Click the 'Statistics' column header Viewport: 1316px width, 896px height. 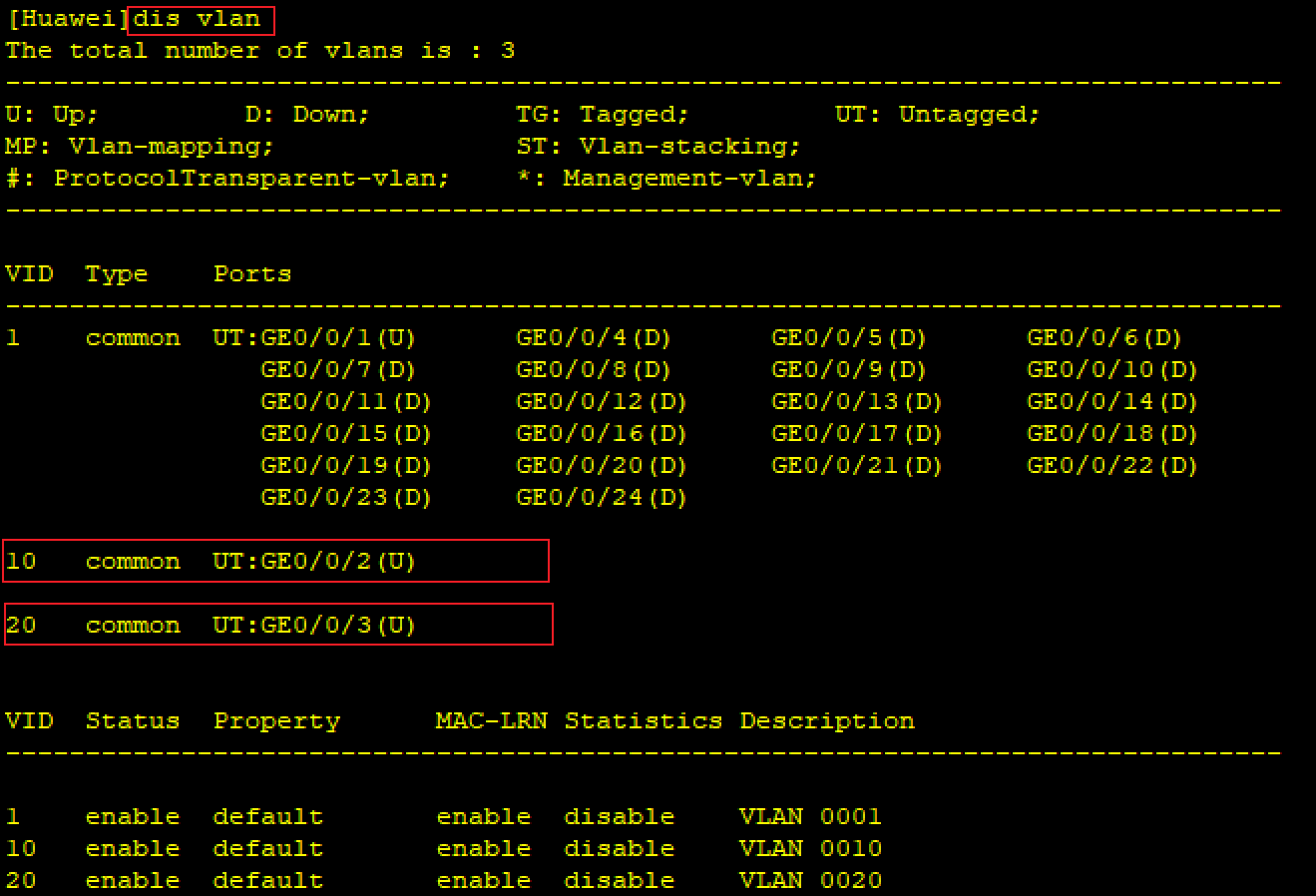click(644, 721)
